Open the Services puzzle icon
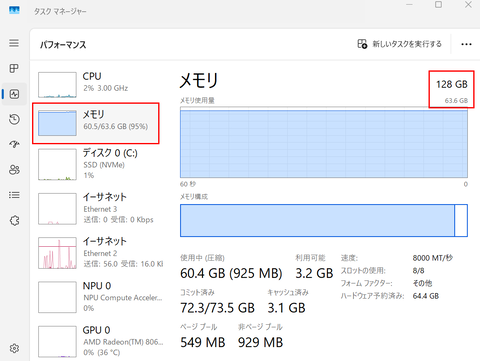 14,220
